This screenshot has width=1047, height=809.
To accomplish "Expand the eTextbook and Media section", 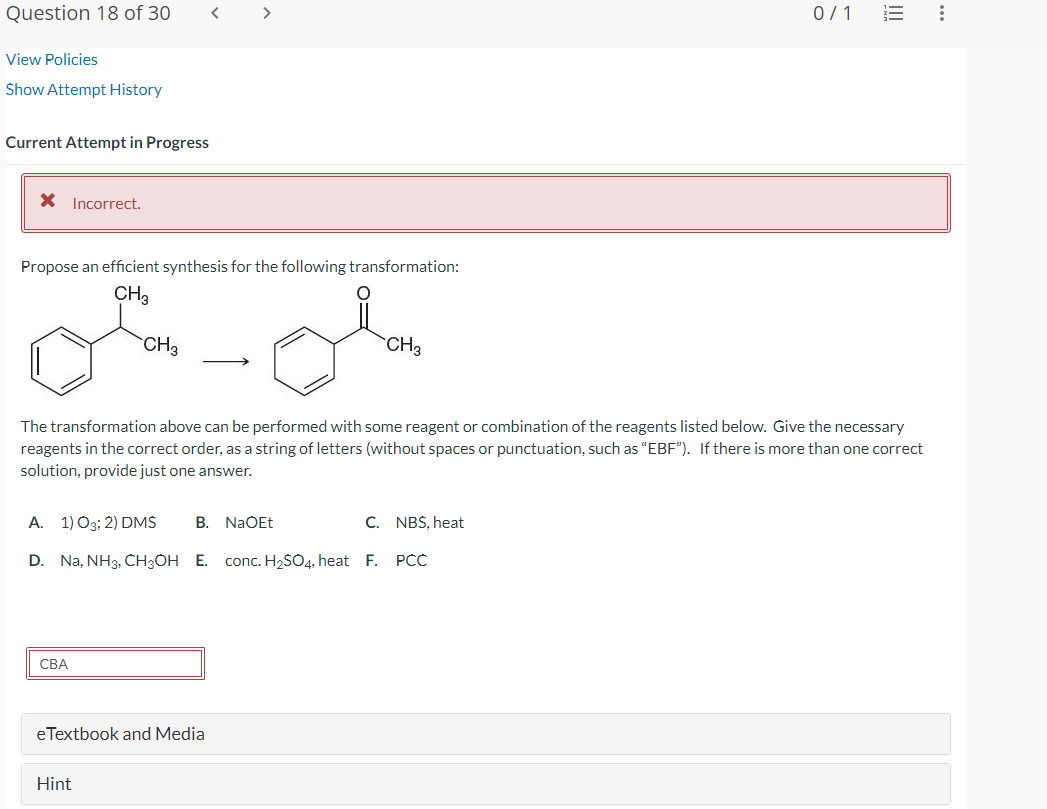I will click(121, 733).
